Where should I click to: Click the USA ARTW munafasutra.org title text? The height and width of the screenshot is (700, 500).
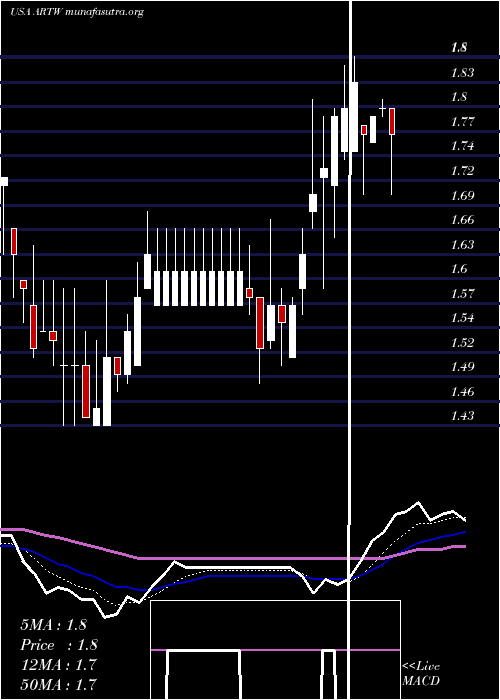click(77, 12)
